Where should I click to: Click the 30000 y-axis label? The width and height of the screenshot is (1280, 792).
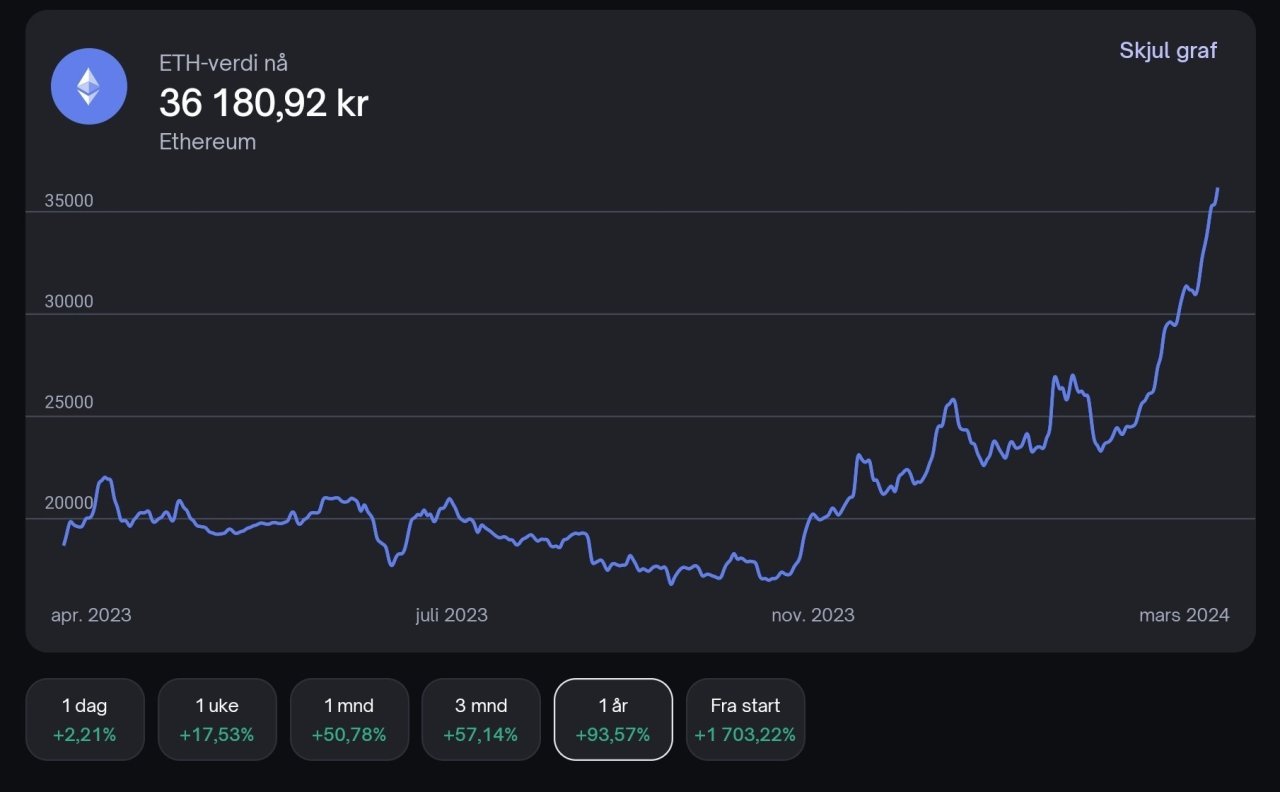click(69, 302)
